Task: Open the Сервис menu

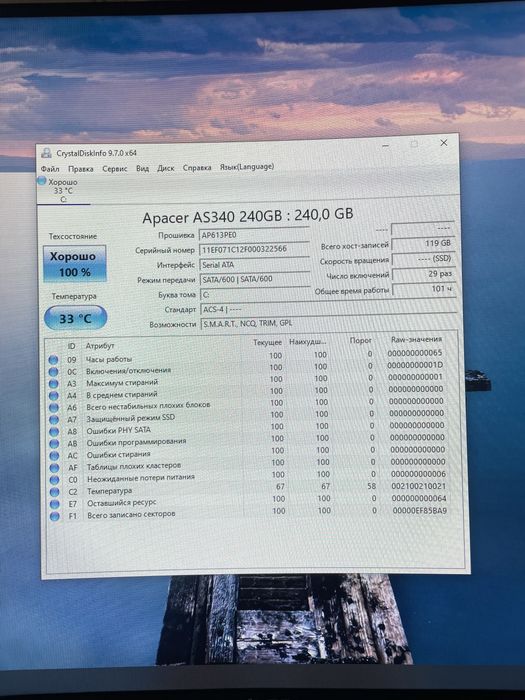Action: [x=115, y=168]
